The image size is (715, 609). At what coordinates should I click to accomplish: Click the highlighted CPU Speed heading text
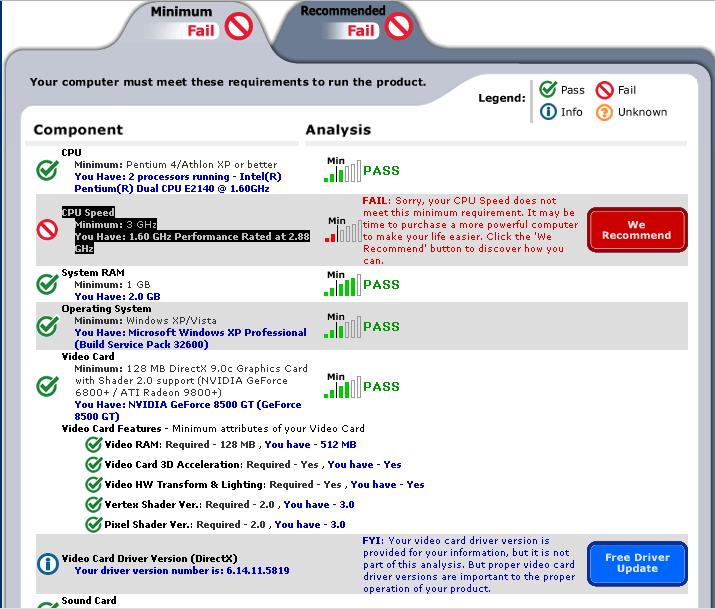pyautogui.click(x=88, y=212)
